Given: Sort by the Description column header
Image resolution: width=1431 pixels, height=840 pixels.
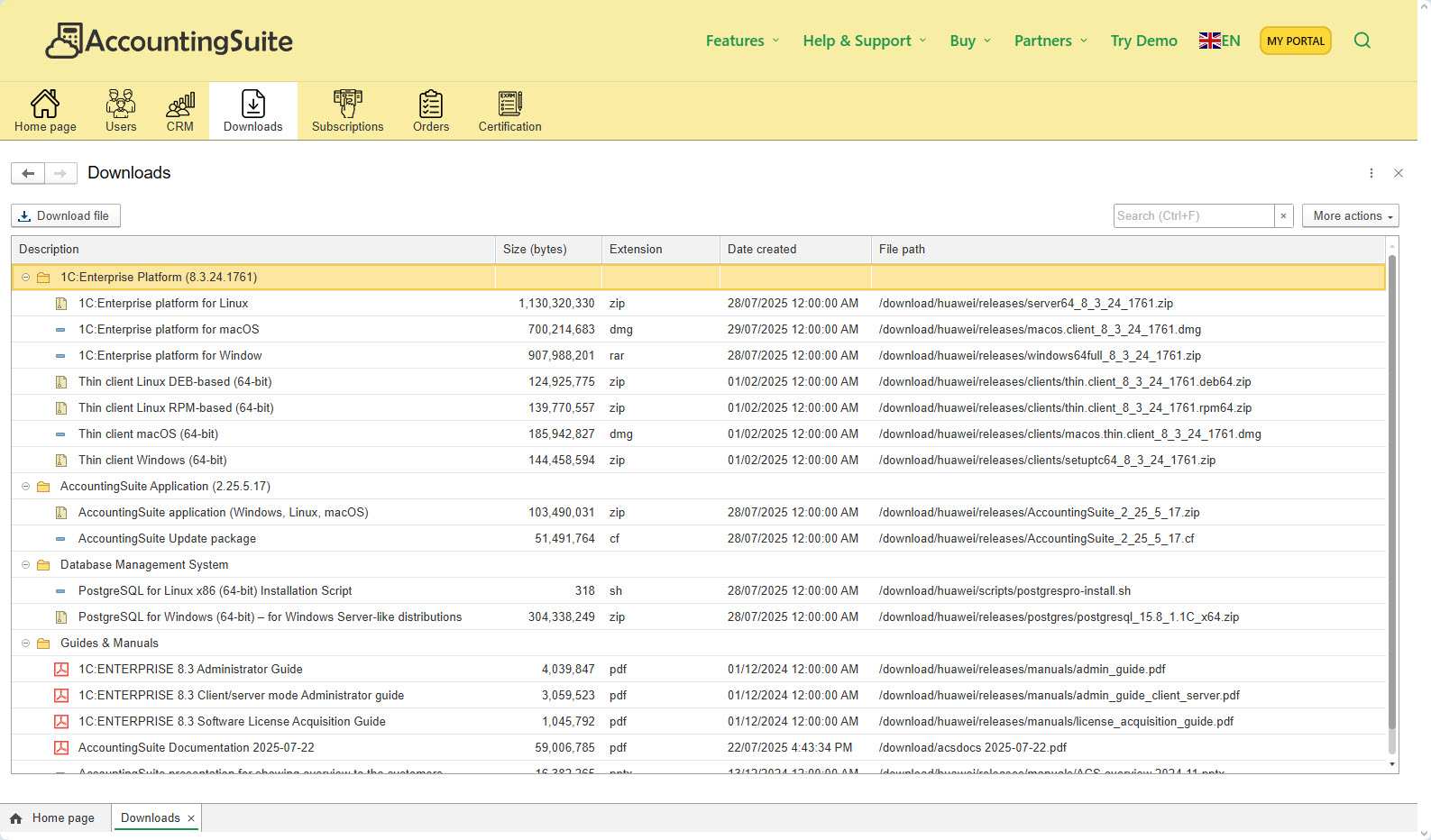Looking at the screenshot, I should point(253,250).
